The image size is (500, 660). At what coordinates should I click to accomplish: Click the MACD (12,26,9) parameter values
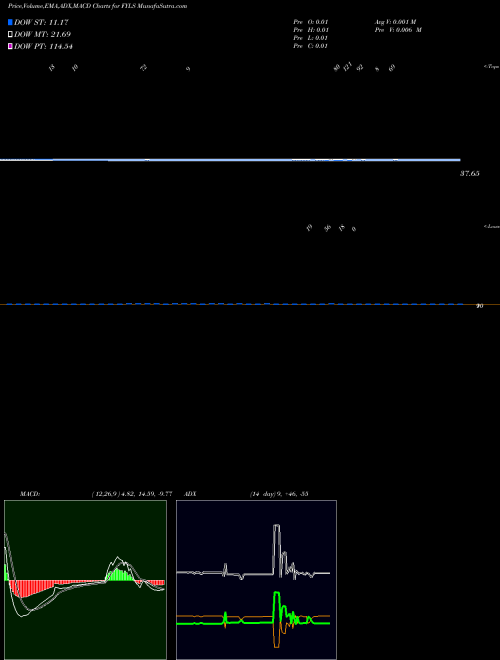pos(132,494)
